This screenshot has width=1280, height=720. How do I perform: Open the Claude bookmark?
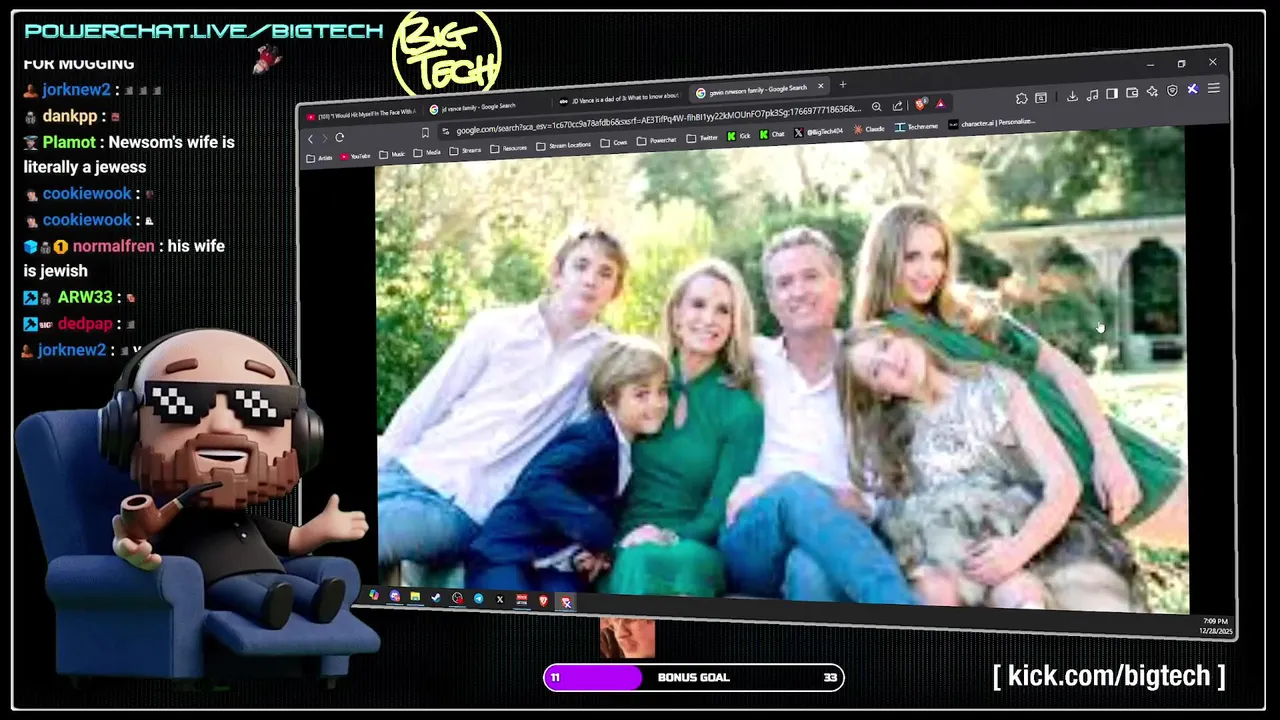[x=869, y=129]
